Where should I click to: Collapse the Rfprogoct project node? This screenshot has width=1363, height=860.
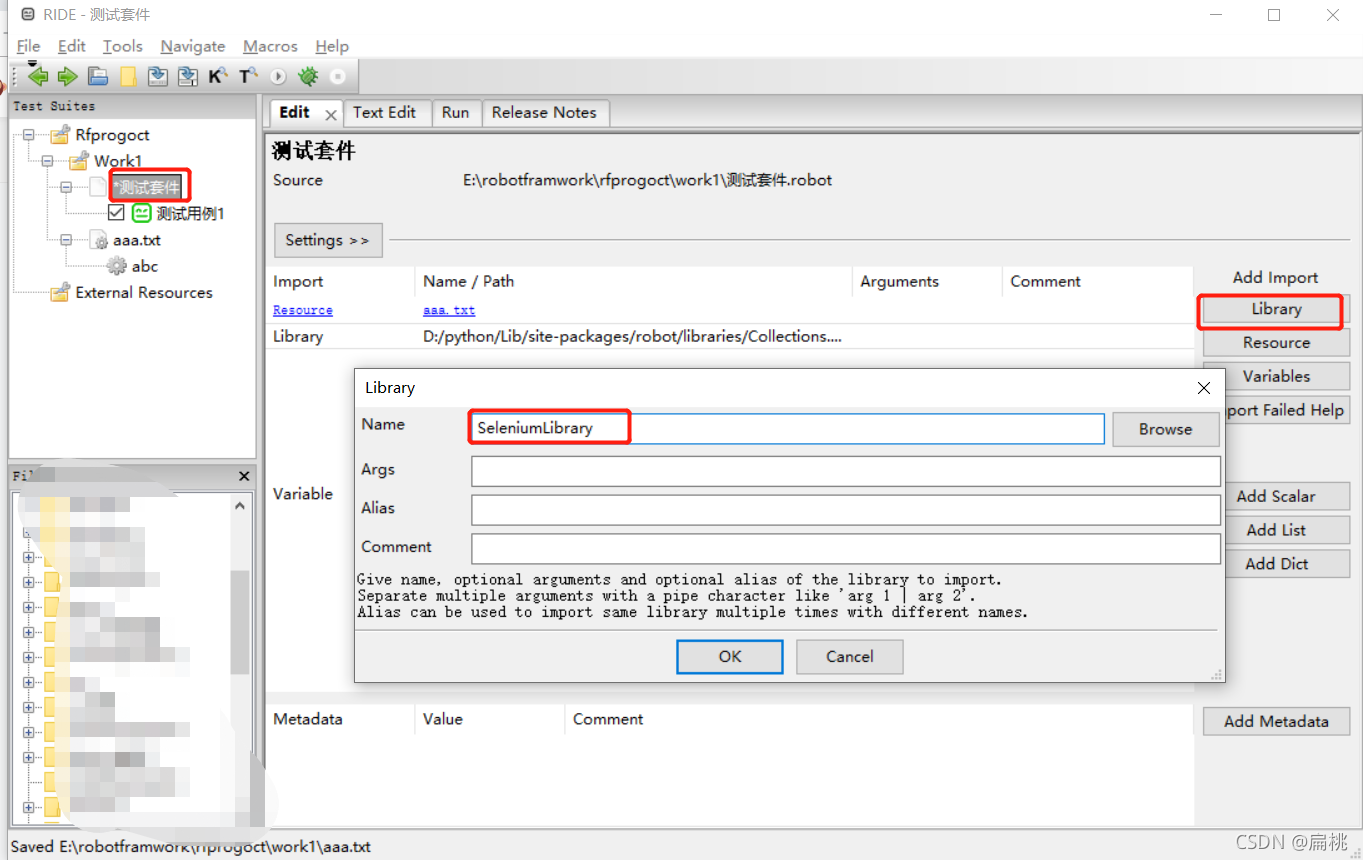pyautogui.click(x=28, y=135)
